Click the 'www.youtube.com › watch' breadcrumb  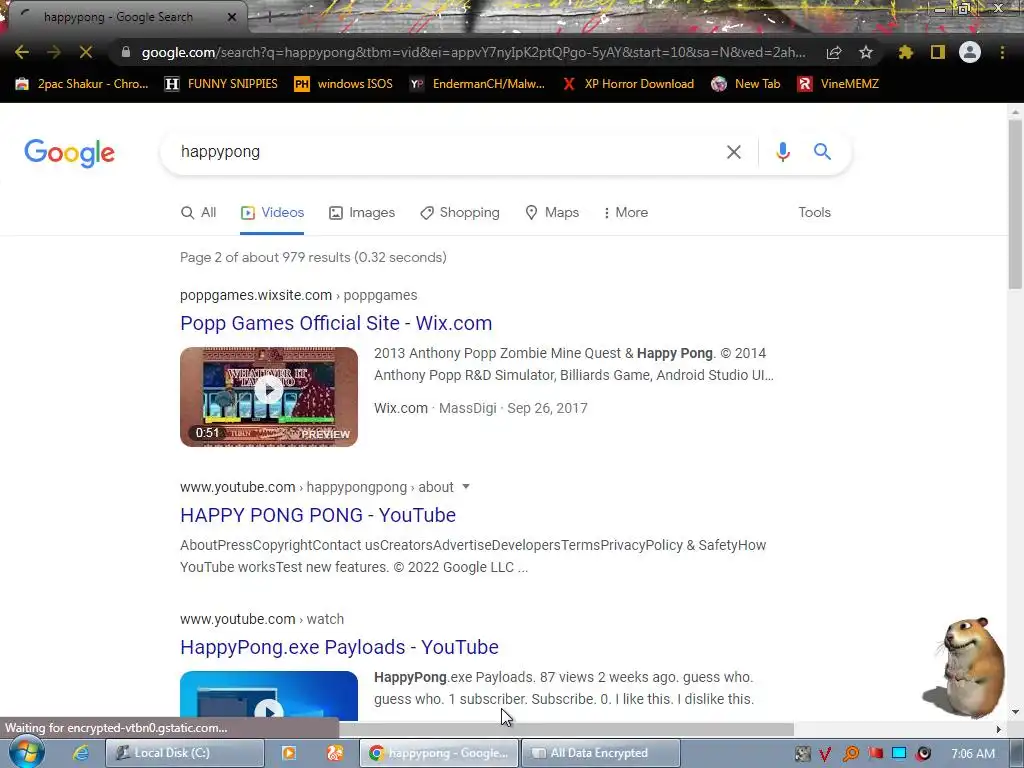tap(262, 619)
